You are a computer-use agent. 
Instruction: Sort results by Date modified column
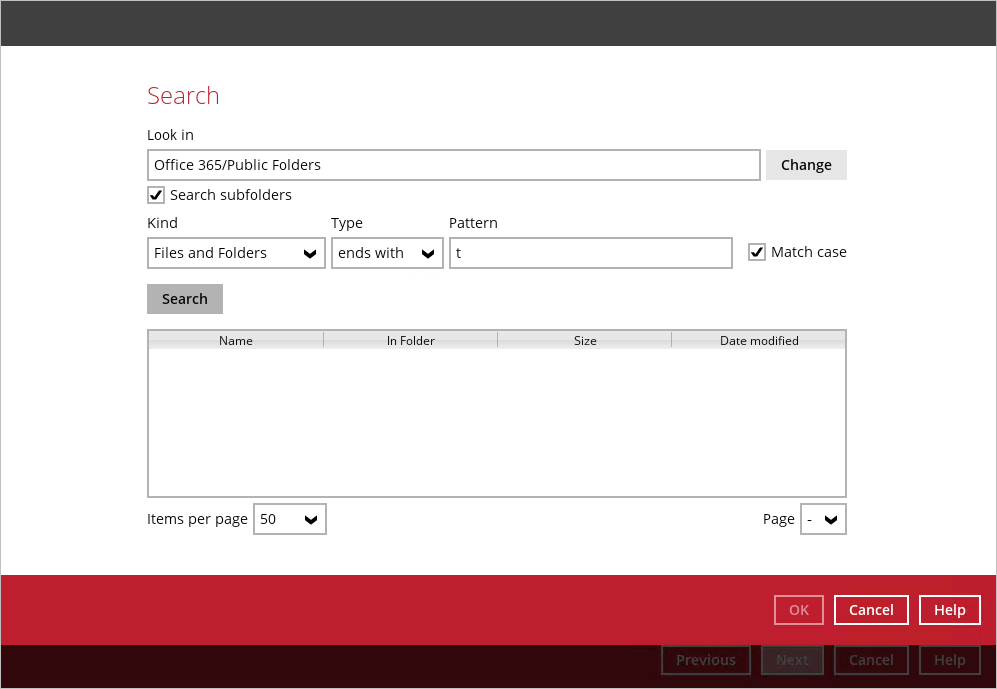point(759,341)
